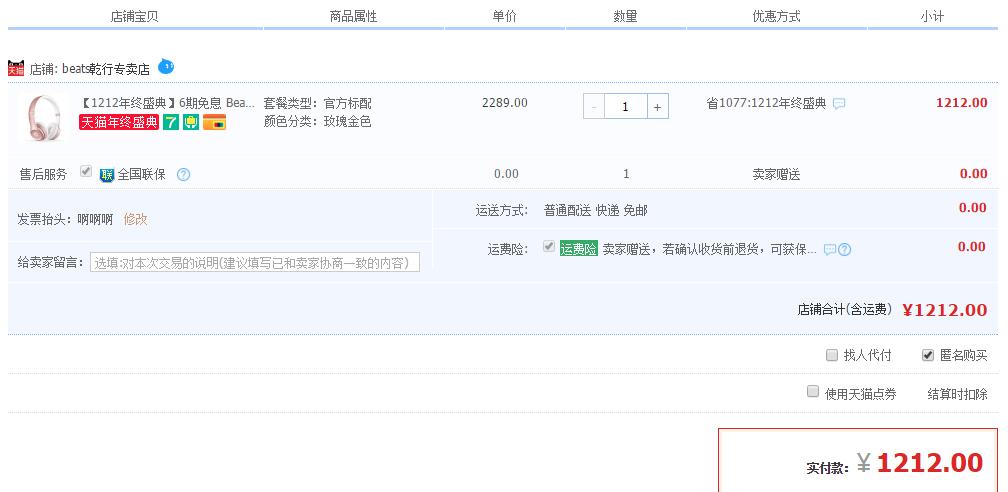This screenshot has width=1008, height=492.
Task: Click the quantity input field
Action: coord(626,107)
